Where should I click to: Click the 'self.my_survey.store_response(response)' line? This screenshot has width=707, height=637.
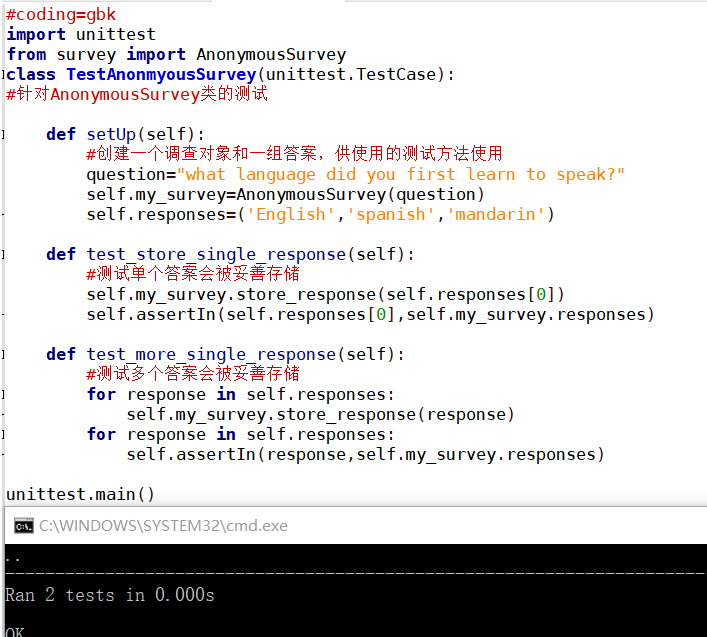[321, 415]
